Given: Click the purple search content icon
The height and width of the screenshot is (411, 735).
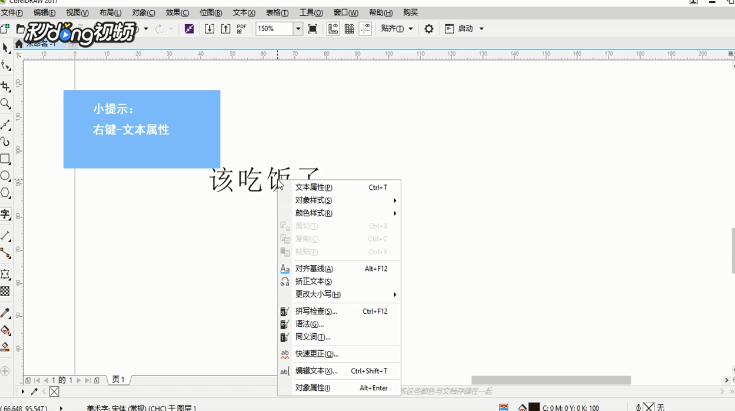Looking at the screenshot, I should click(189, 29).
